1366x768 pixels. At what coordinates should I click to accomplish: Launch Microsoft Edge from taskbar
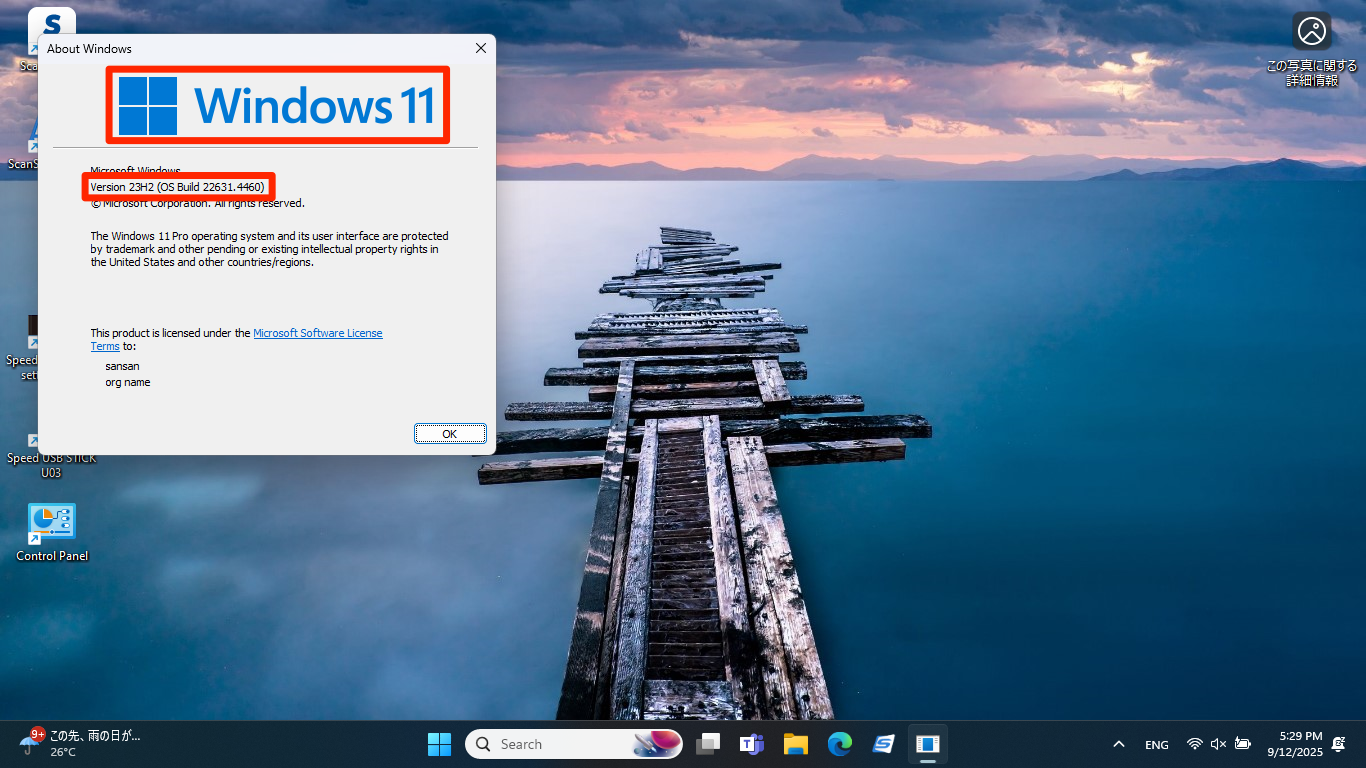click(x=839, y=744)
